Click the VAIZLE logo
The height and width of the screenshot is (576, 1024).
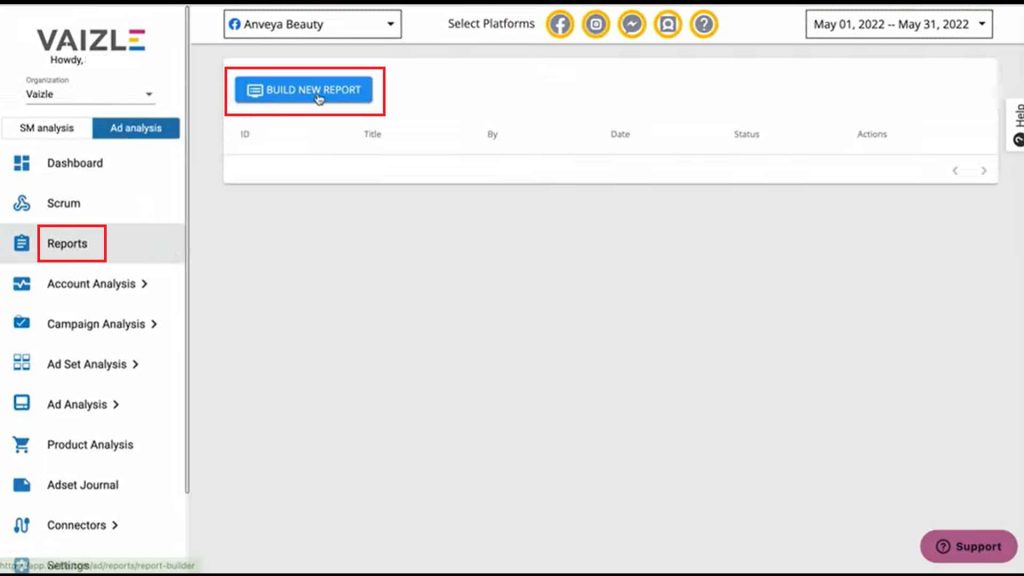tap(91, 40)
